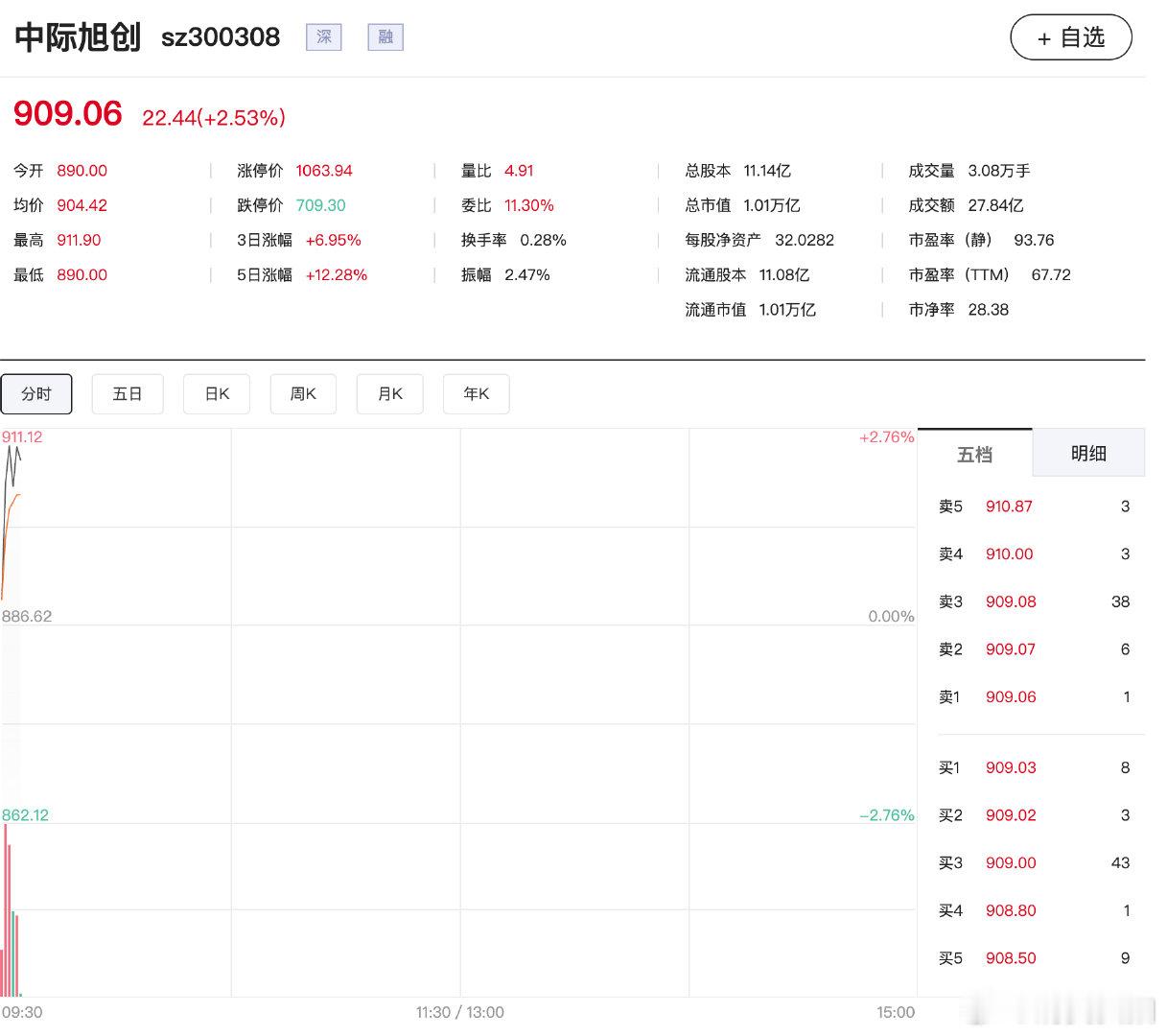Click 每股净资产 value 32.0282
Screen dimensions: 1167x1036
pyautogui.click(x=805, y=240)
